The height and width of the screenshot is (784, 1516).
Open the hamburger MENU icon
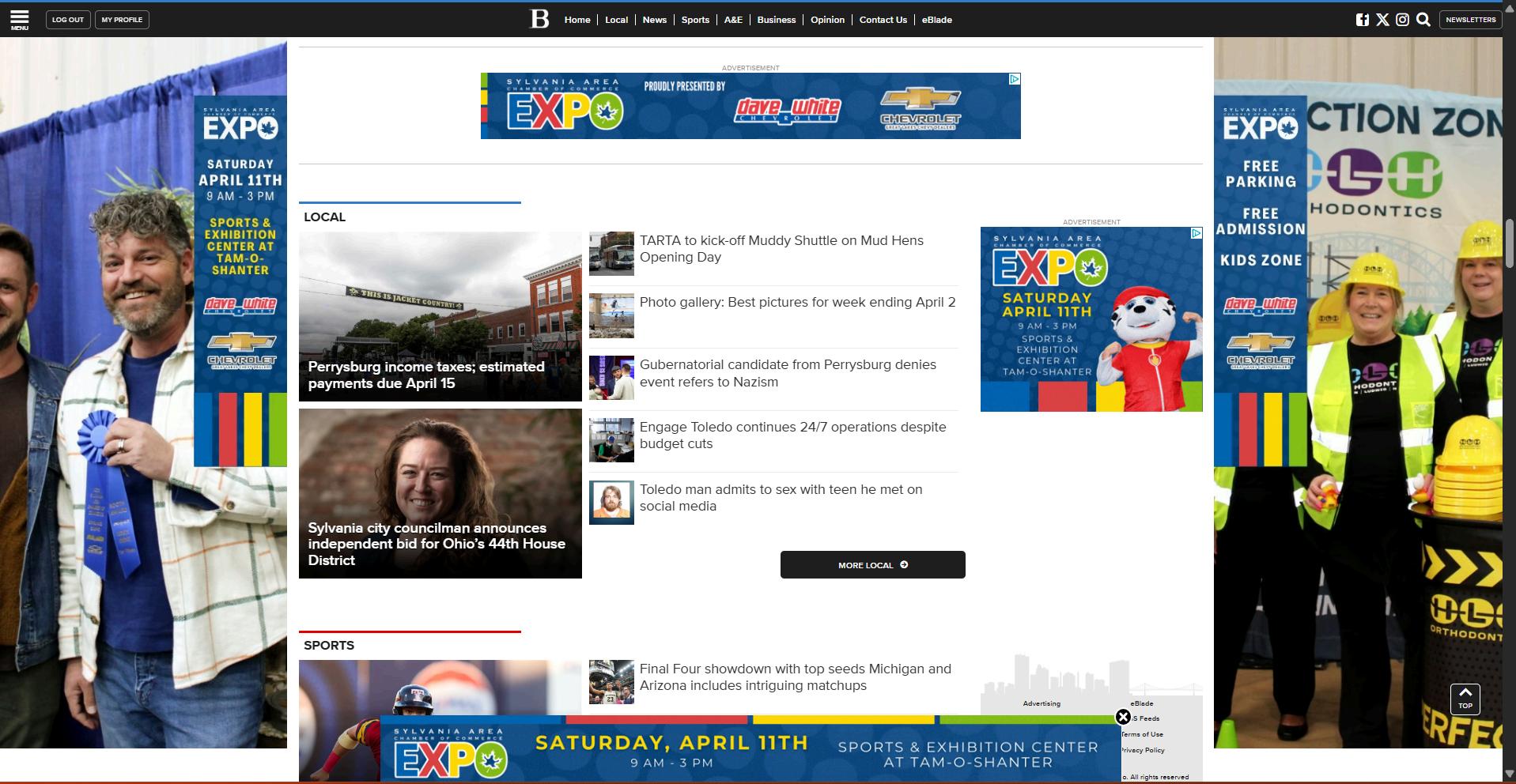(20, 20)
